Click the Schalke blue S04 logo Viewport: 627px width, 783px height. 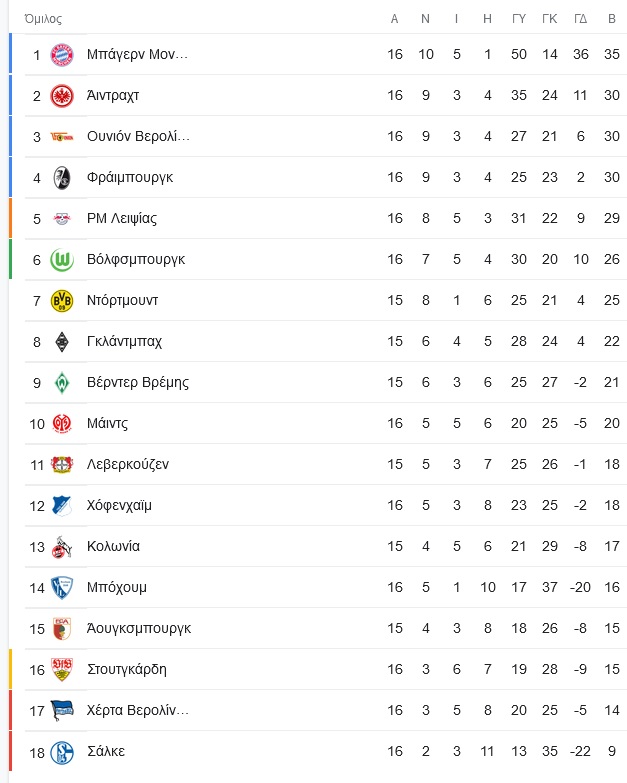[x=62, y=752]
